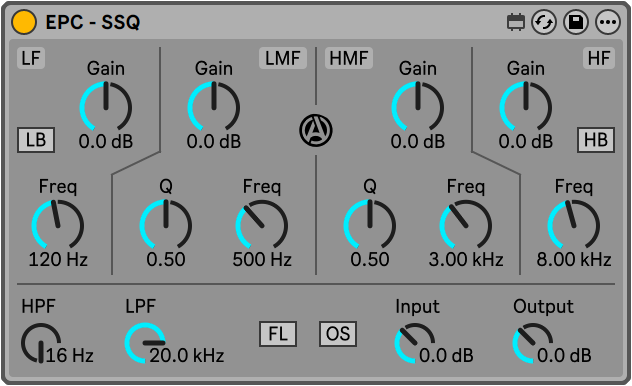Toggle the OS oversampling button
The image size is (632, 386).
tap(338, 334)
